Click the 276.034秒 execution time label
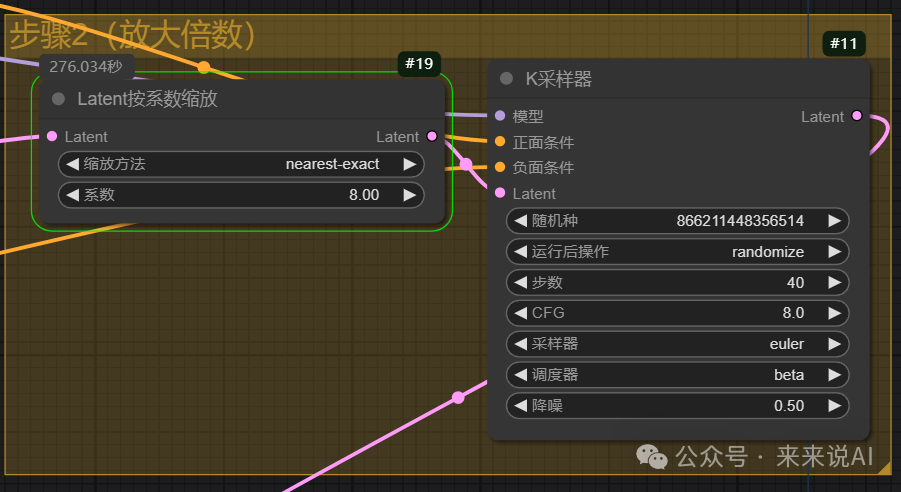Viewport: 901px width, 492px height. coord(86,67)
